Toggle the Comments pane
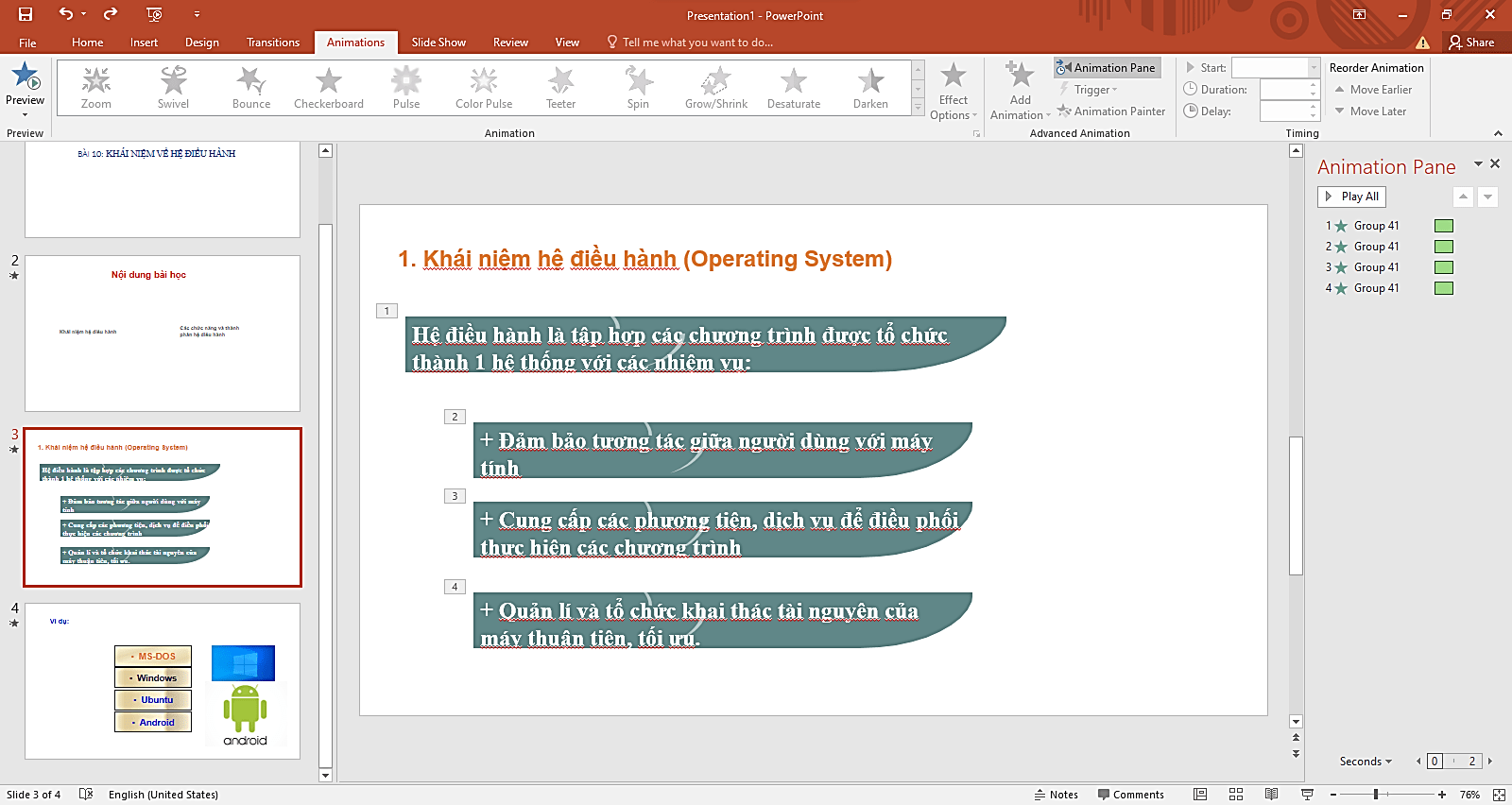This screenshot has height=805, width=1512. tap(1130, 795)
